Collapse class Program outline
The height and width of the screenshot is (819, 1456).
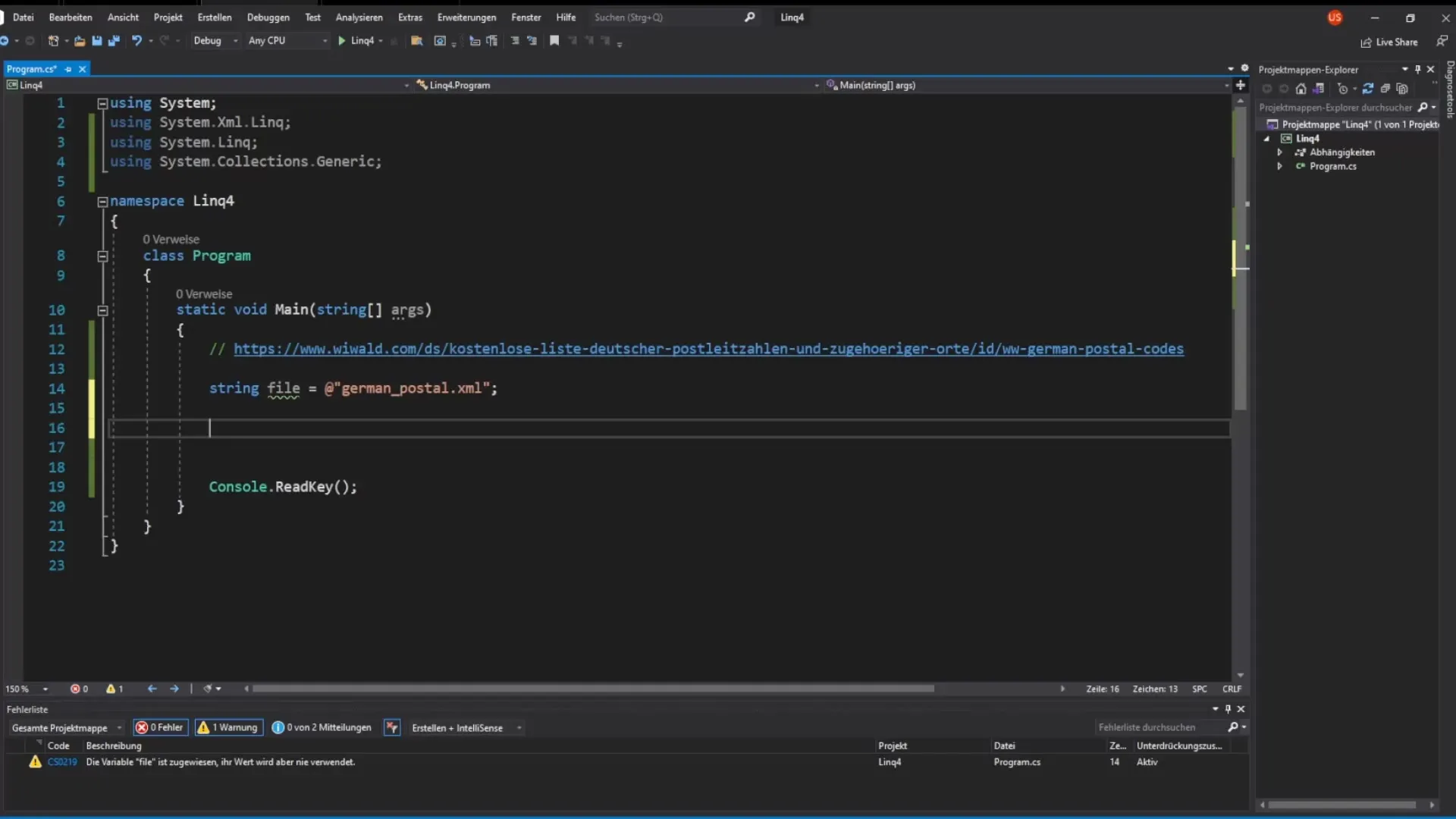pos(102,256)
